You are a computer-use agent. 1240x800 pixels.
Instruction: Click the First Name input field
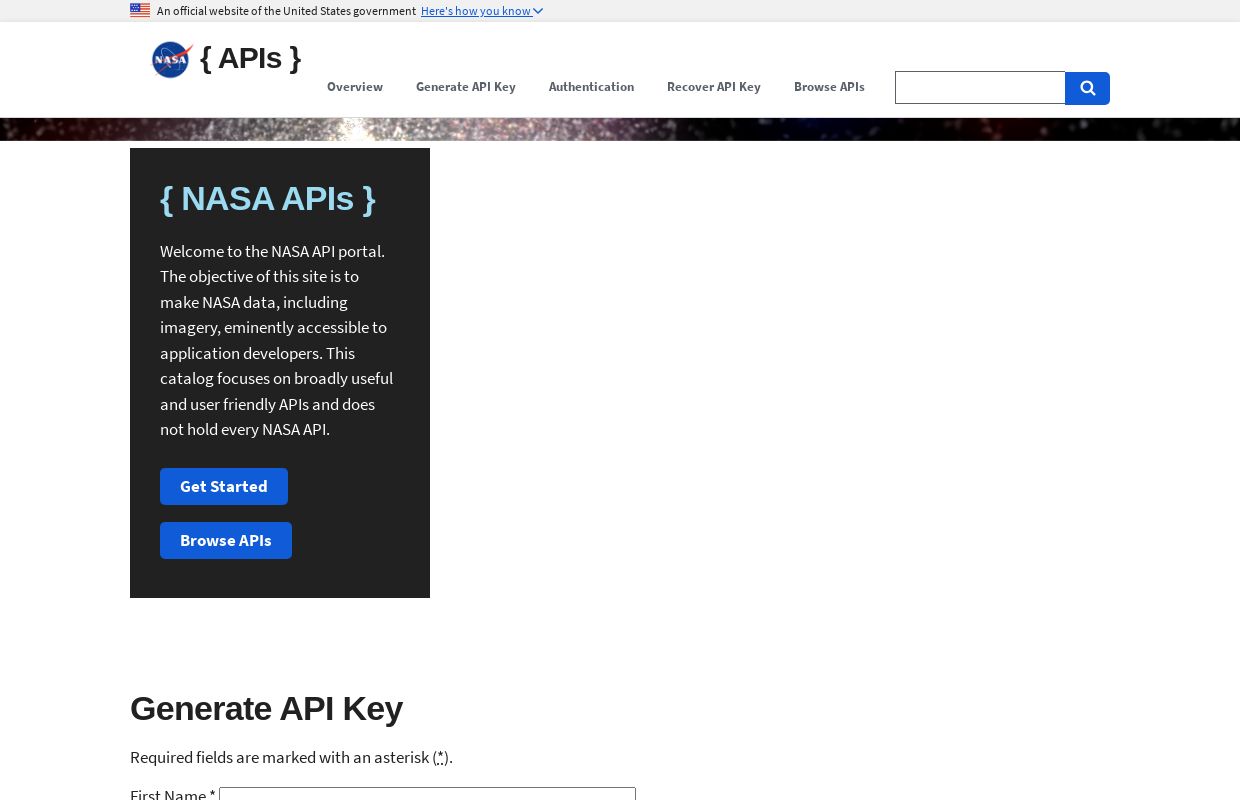click(427, 794)
